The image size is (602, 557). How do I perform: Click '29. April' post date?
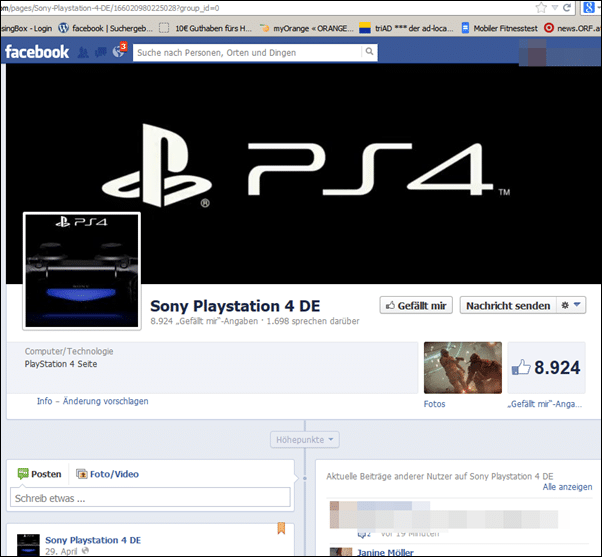61,551
